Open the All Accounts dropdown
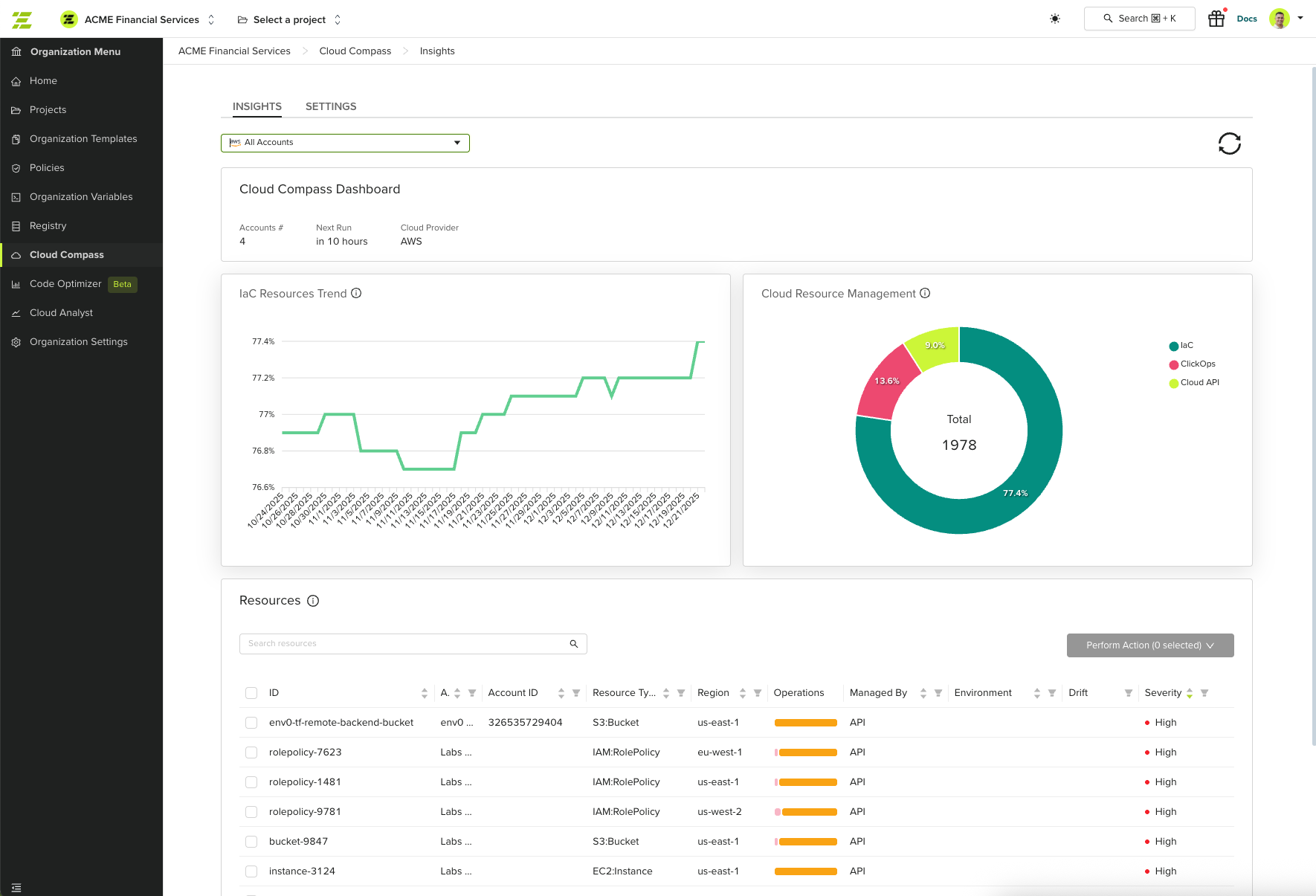Screen dimensions: 1316x896 pyautogui.click(x=345, y=143)
